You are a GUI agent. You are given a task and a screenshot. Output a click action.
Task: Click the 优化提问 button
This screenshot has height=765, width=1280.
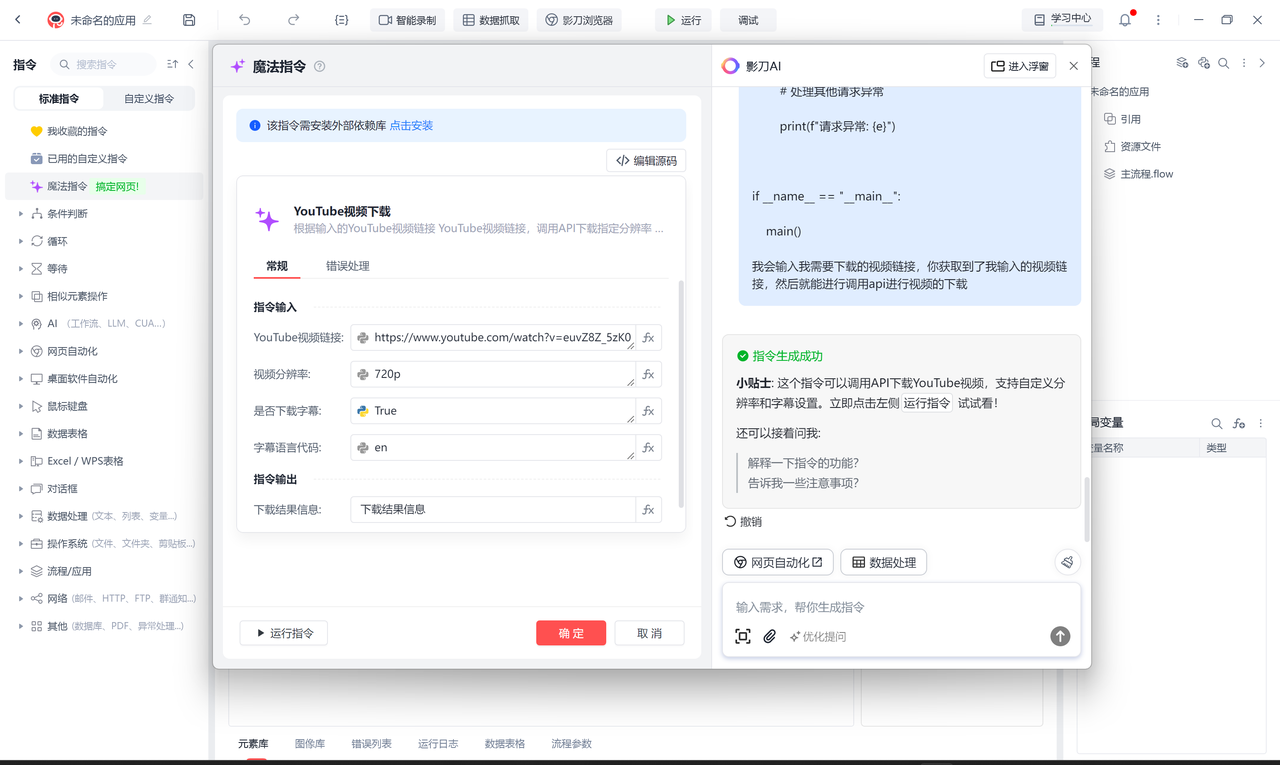(x=818, y=637)
